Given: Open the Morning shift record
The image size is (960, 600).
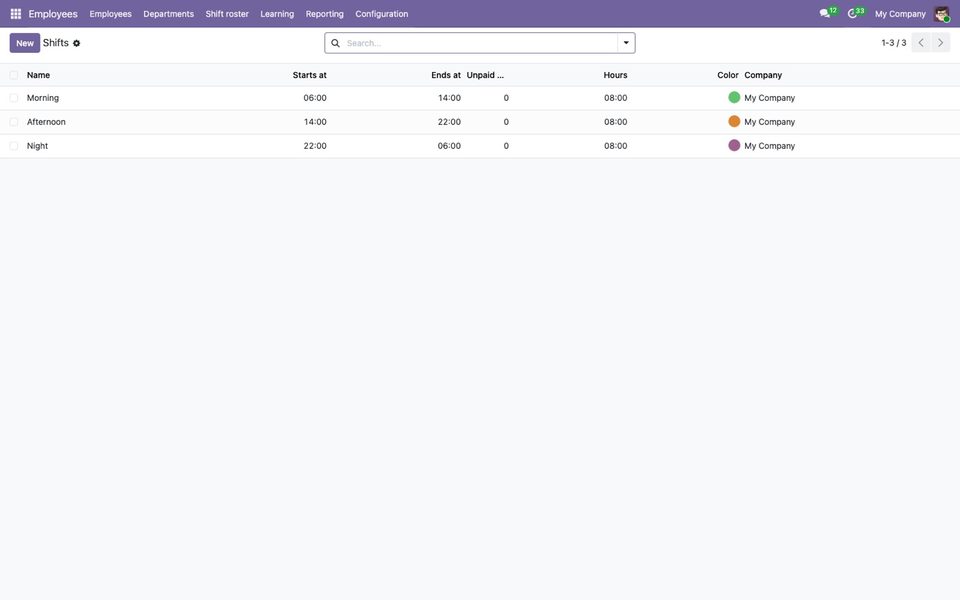Looking at the screenshot, I should pos(43,98).
